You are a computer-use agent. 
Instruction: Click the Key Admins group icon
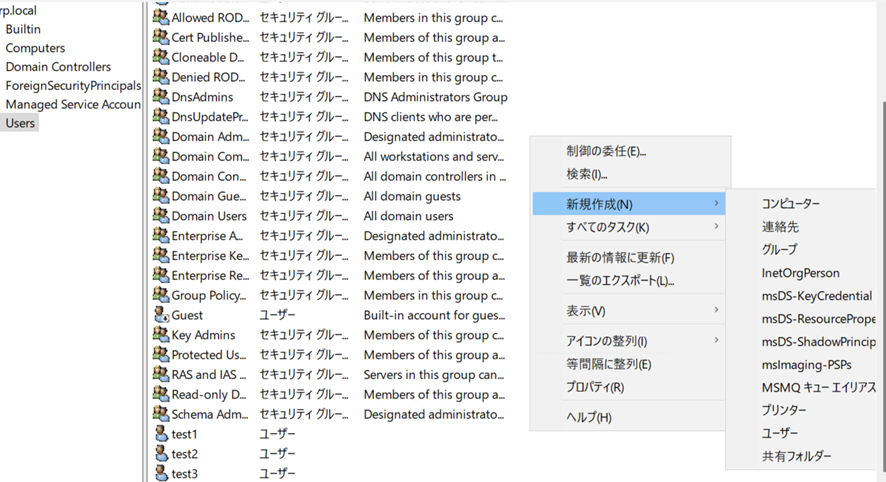pyautogui.click(x=161, y=335)
